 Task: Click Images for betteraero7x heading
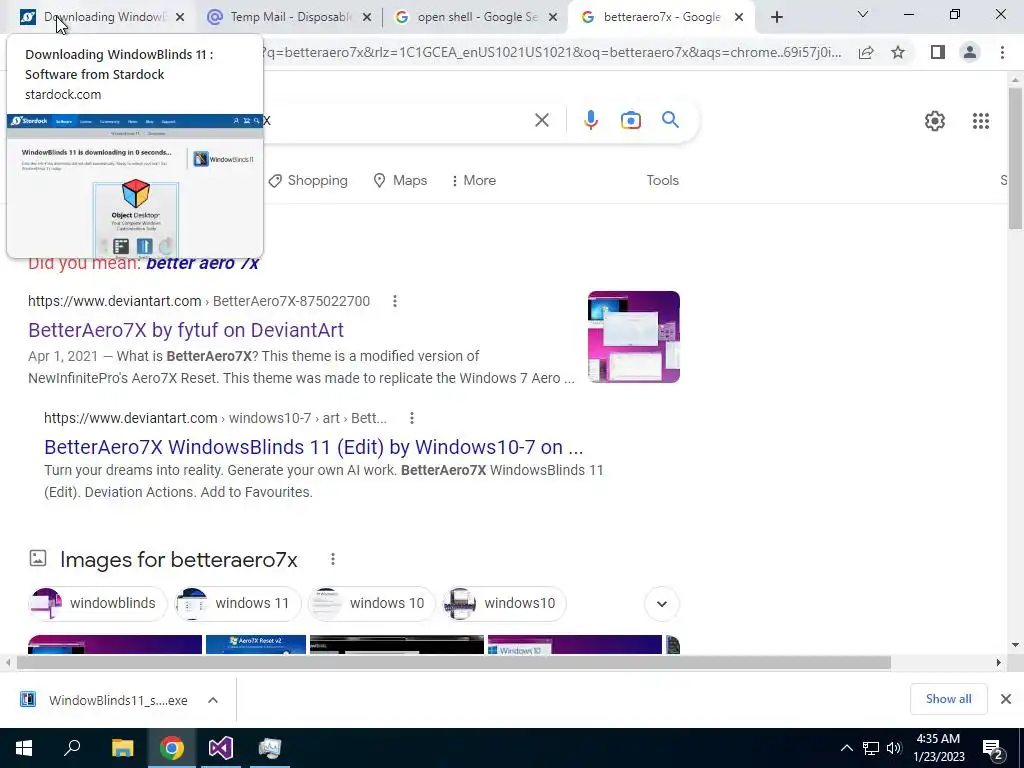pos(178,560)
